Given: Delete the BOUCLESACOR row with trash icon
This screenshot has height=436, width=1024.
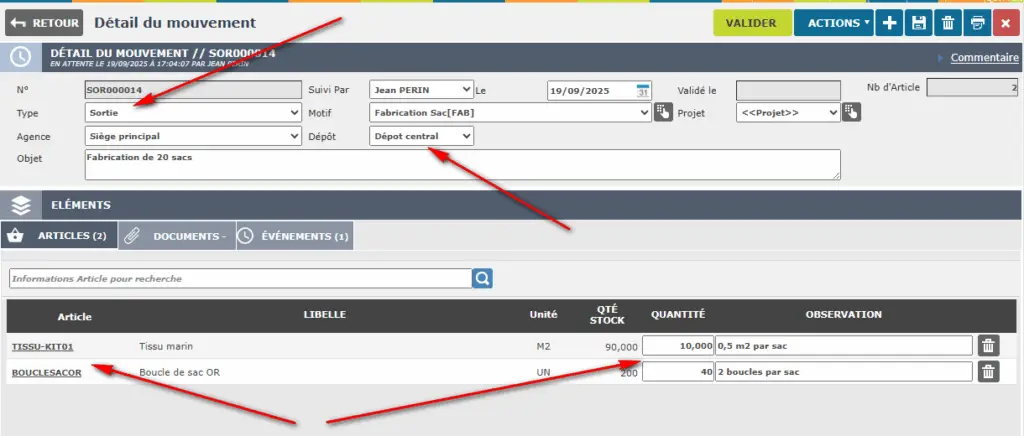Looking at the screenshot, I should (988, 372).
